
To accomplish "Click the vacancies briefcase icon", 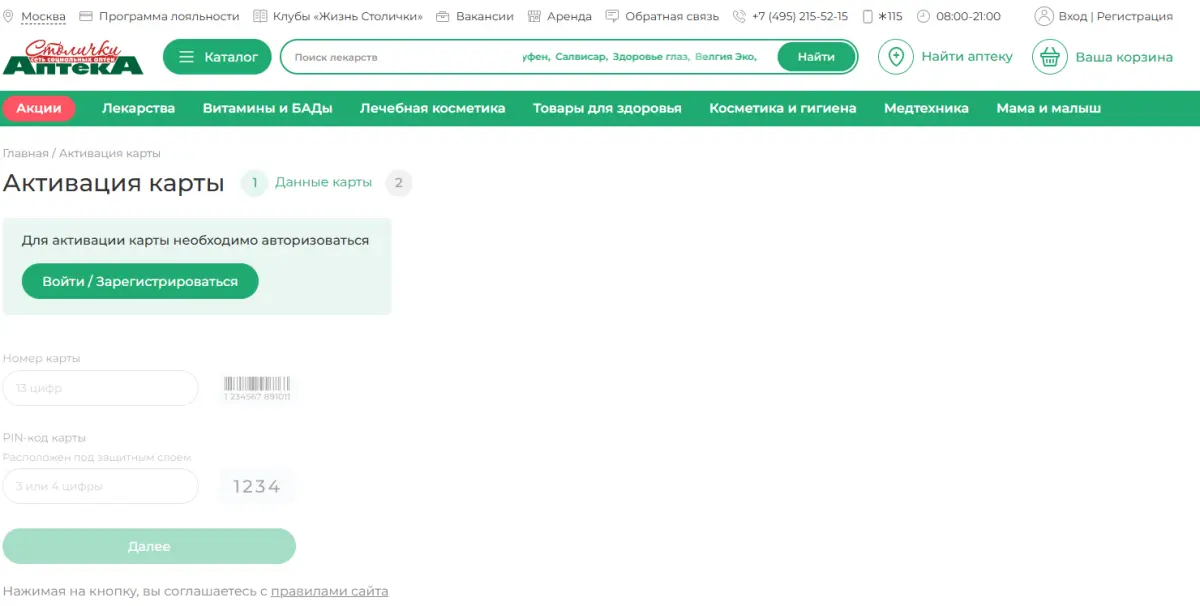I will coord(443,16).
